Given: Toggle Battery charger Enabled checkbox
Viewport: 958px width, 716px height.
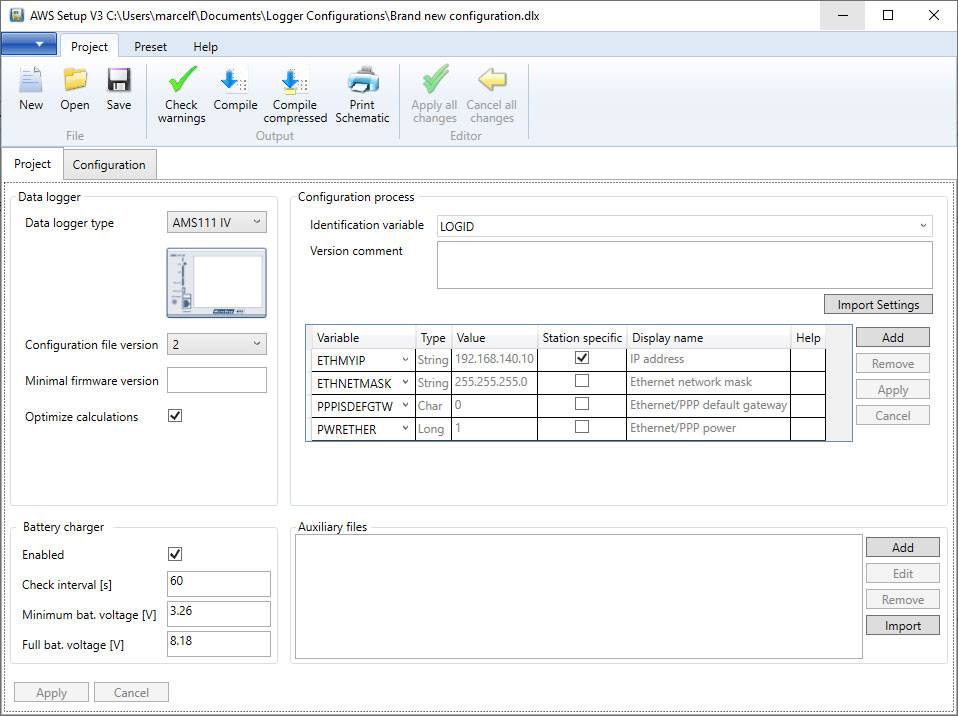Looking at the screenshot, I should [x=175, y=554].
